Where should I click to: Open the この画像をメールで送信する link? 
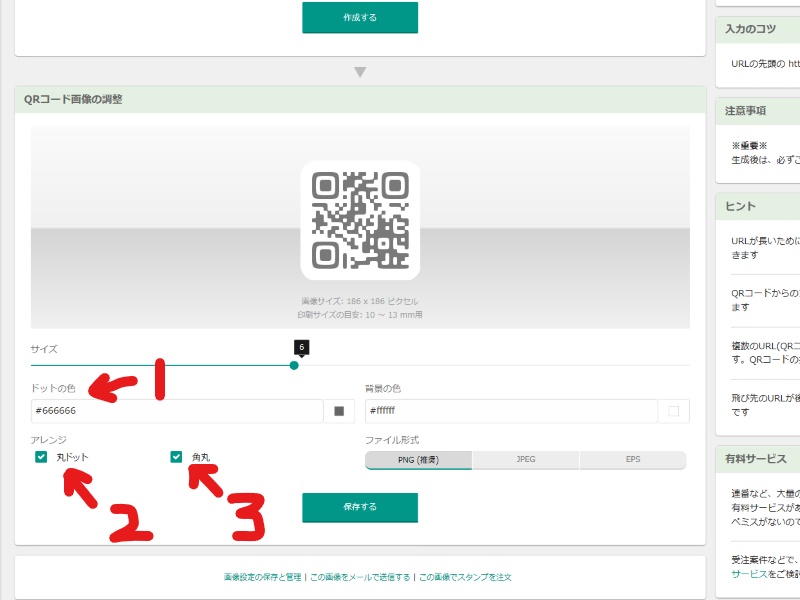click(360, 577)
